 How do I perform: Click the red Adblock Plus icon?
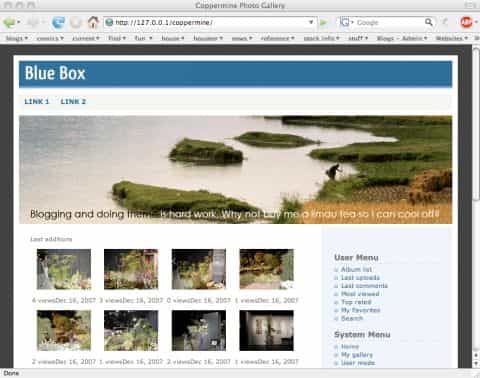[x=466, y=22]
